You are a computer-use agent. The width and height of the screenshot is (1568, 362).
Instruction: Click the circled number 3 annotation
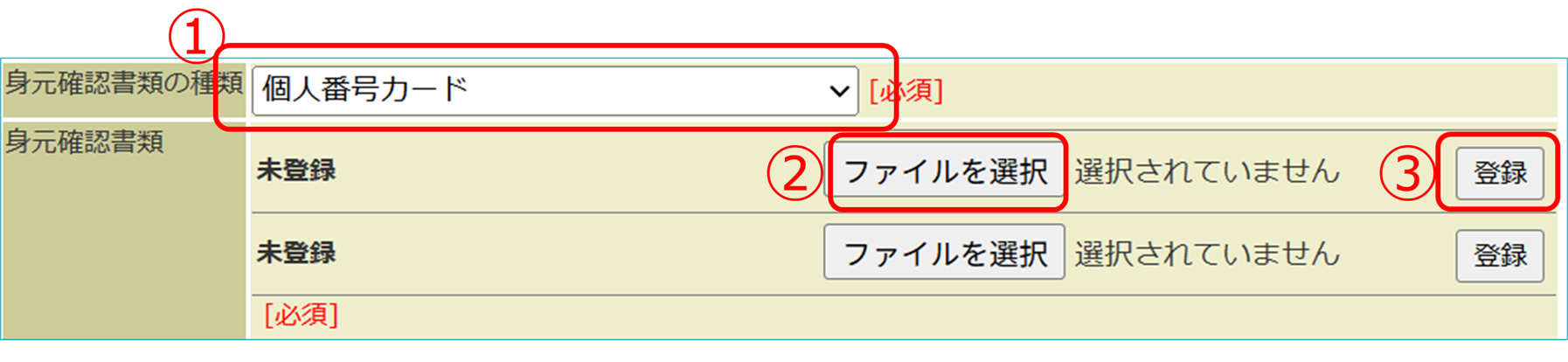tap(1406, 173)
